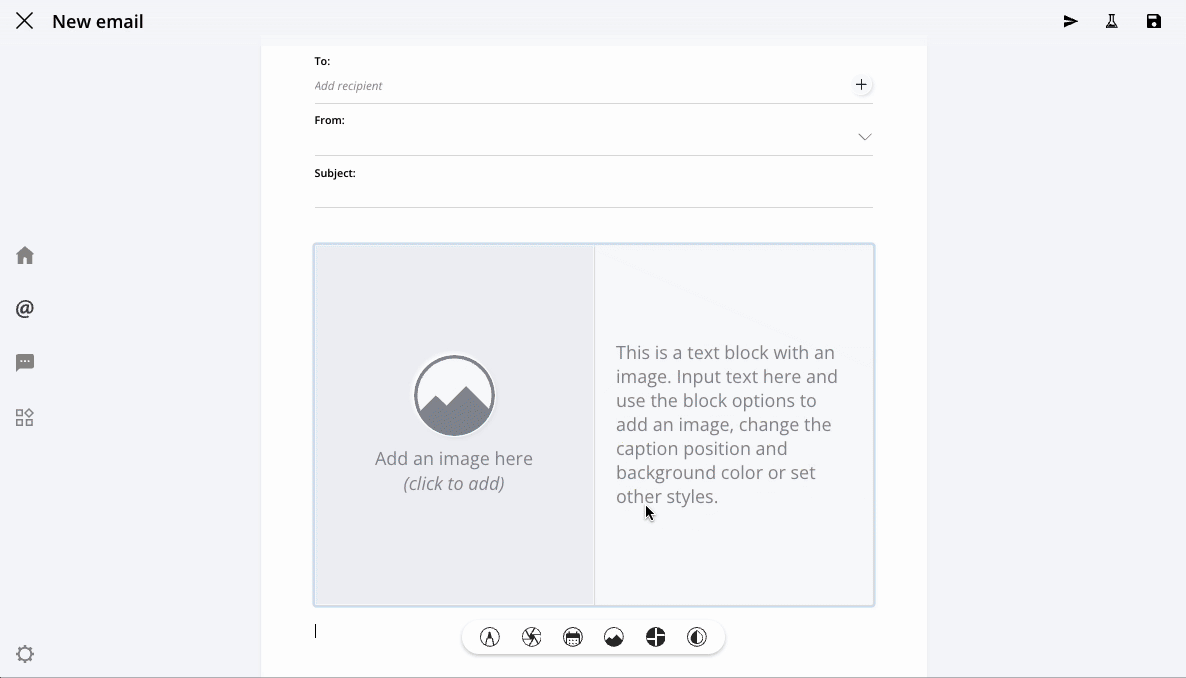Image resolution: width=1186 pixels, height=678 pixels.
Task: Save the email draft with the floppy-disk icon
Action: [1153, 21]
